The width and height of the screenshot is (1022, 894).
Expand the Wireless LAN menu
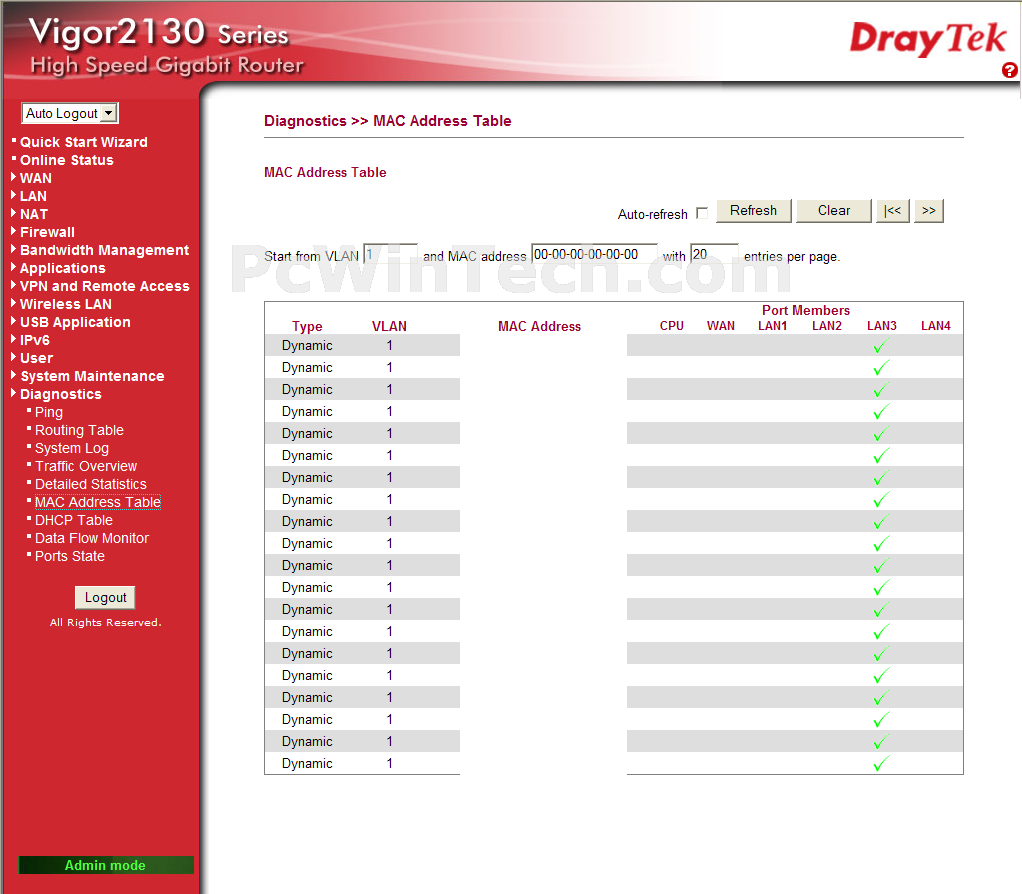pos(65,304)
